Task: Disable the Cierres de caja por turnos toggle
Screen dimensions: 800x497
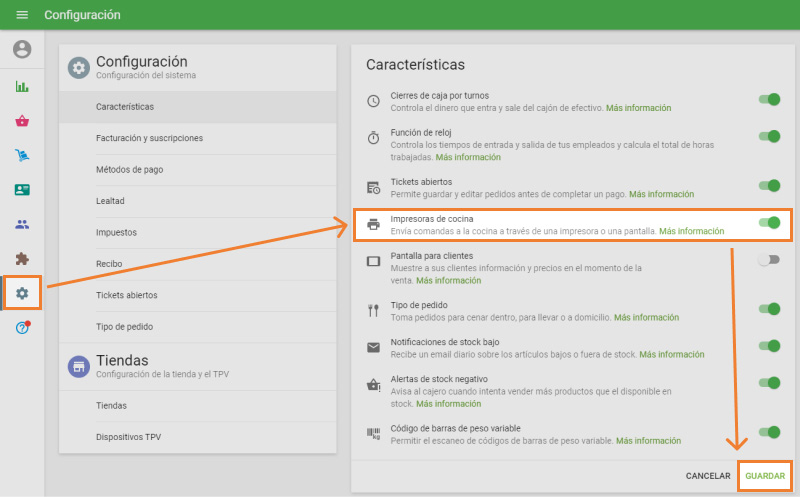Action: 768,100
